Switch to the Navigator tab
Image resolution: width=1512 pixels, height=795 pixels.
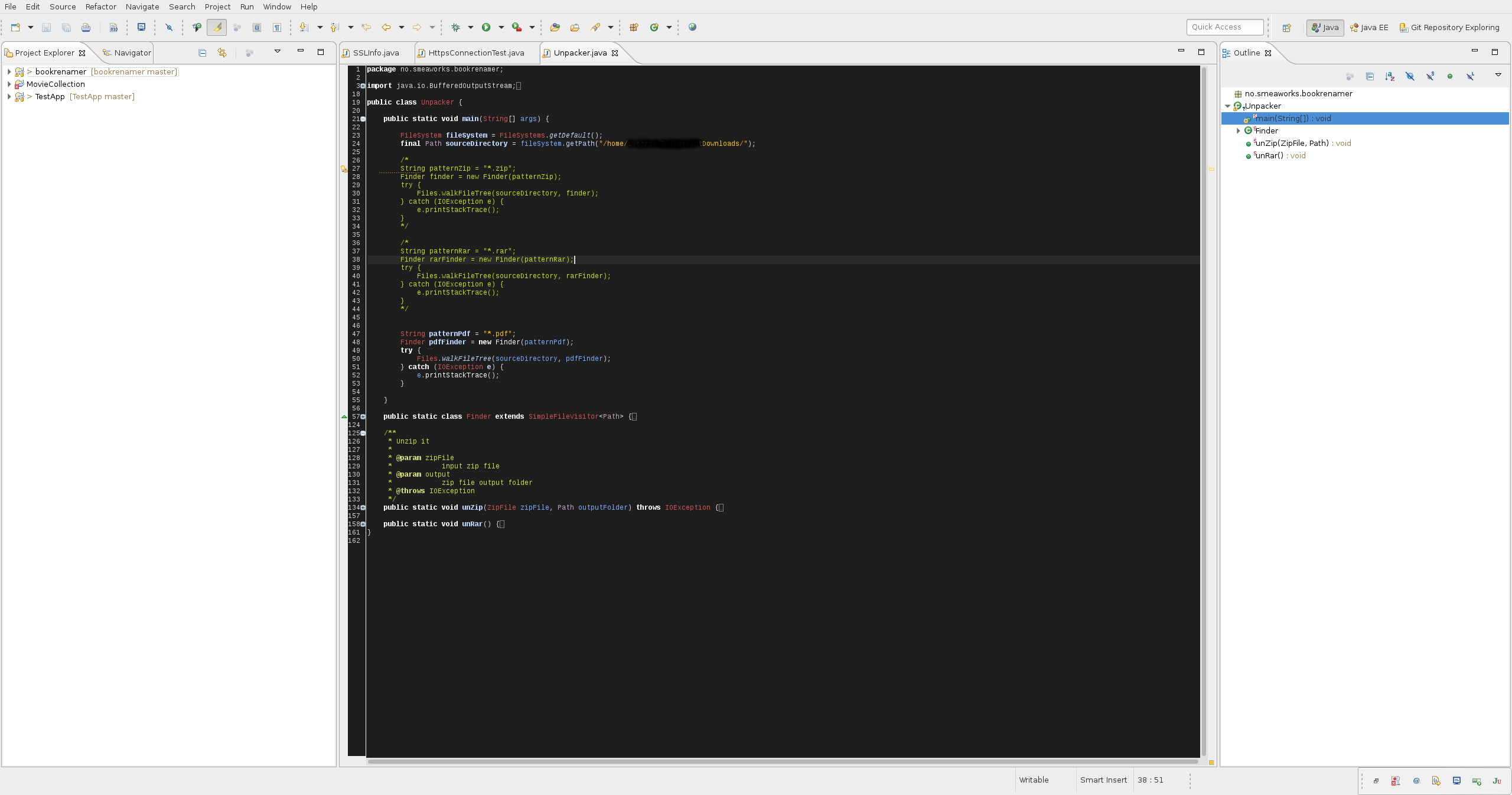coord(127,53)
